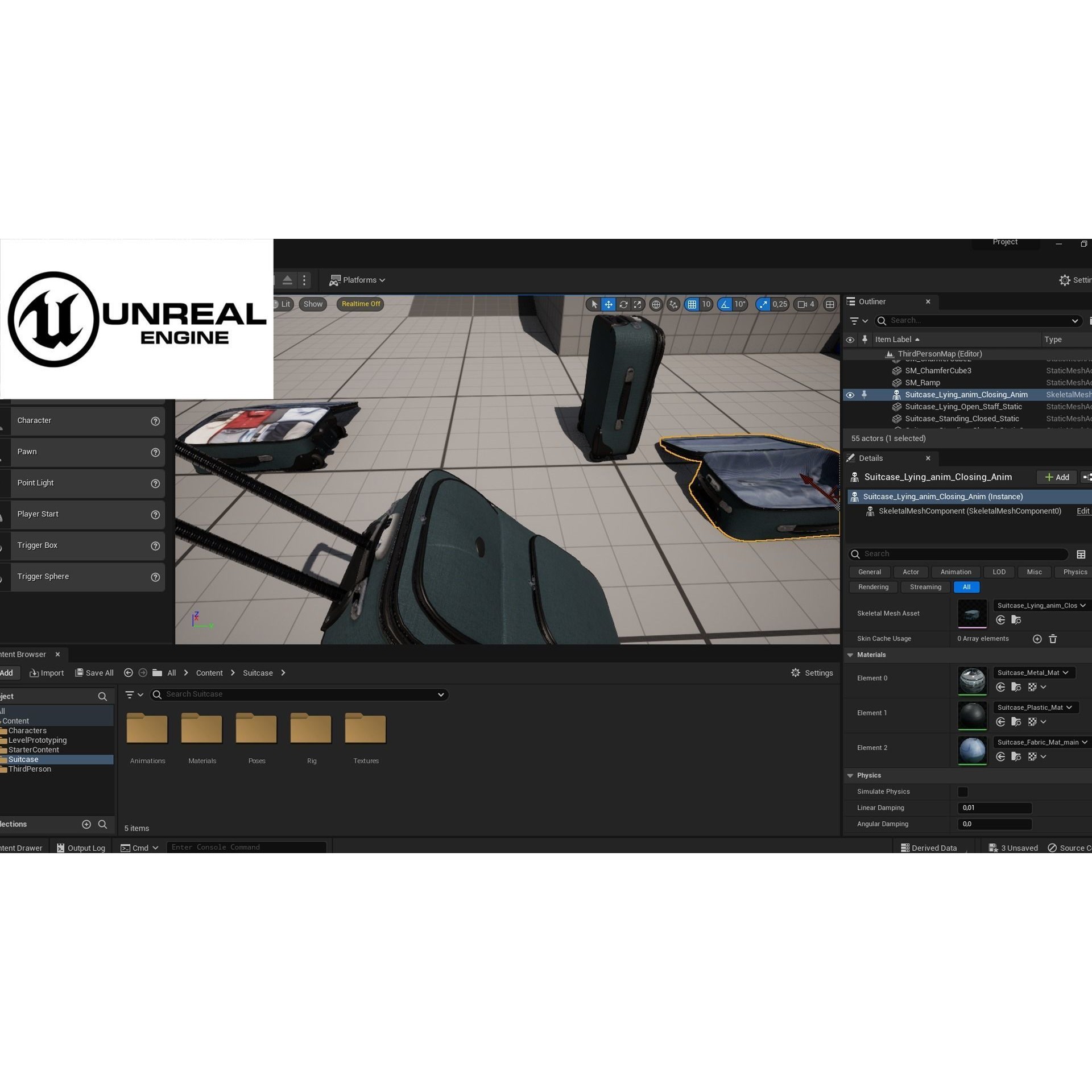Activate the Scale gizmo tool
The height and width of the screenshot is (1092, 1092).
click(x=638, y=304)
